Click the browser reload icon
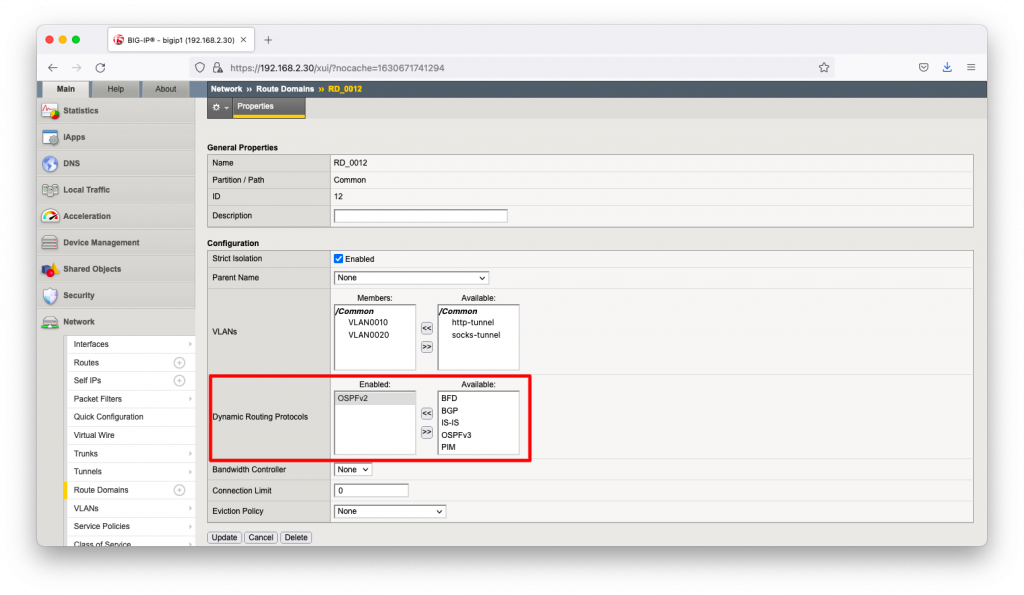 [x=100, y=68]
